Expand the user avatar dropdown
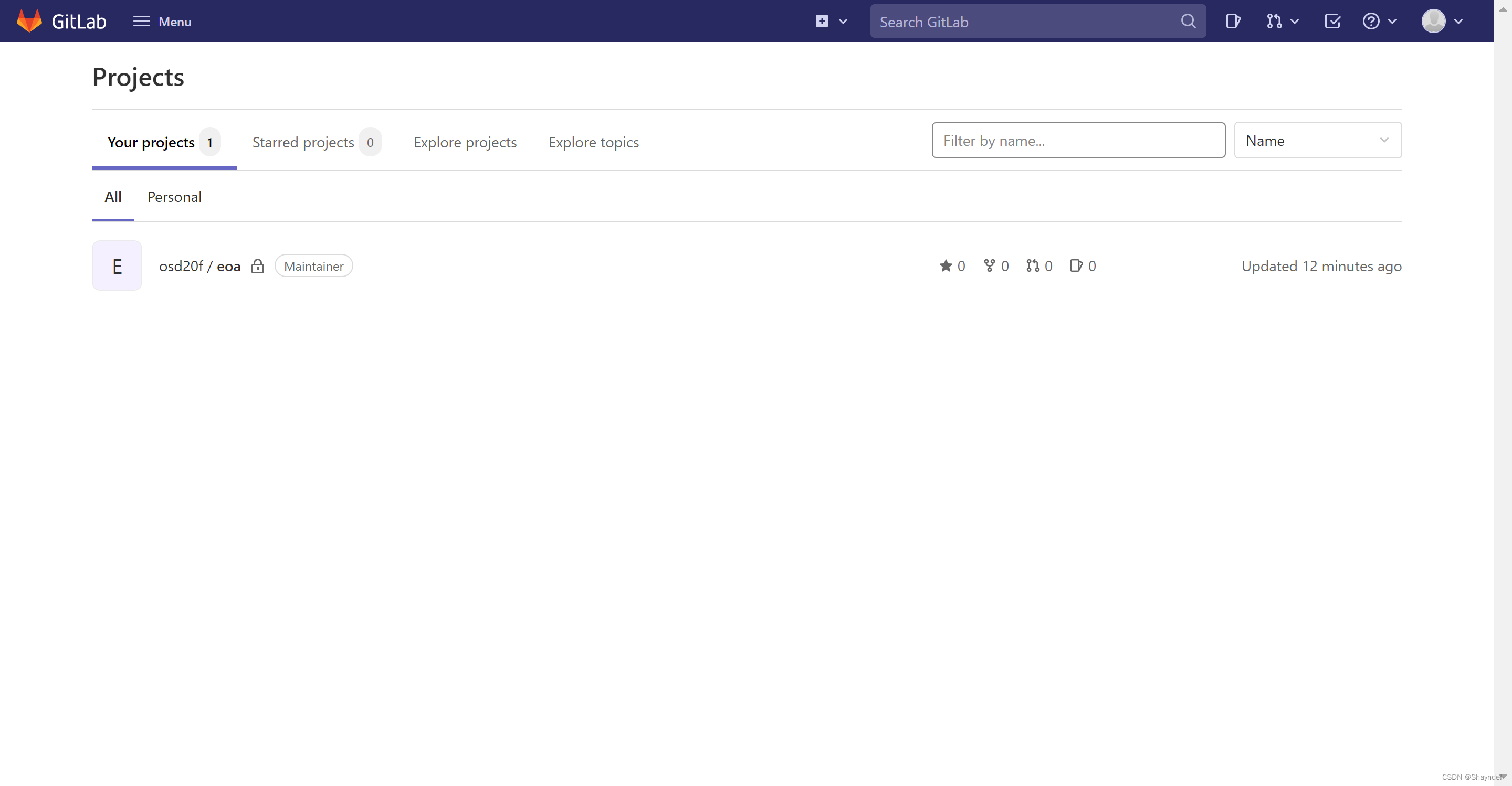Screen dimensions: 1512x786 1442,22
